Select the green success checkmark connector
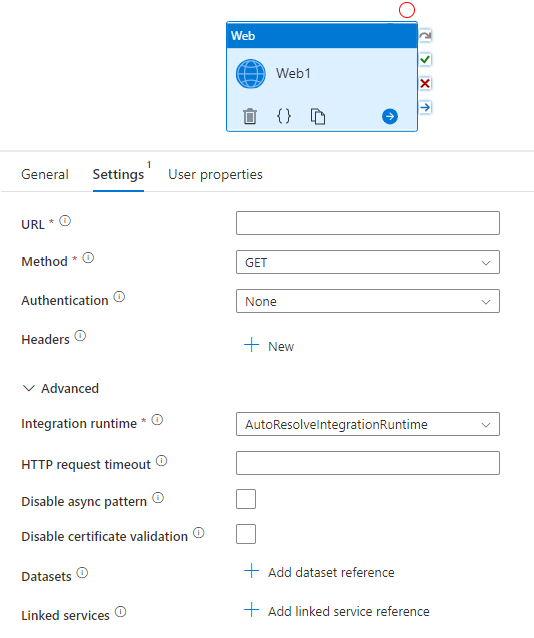The height and width of the screenshot is (638, 534). click(x=425, y=60)
